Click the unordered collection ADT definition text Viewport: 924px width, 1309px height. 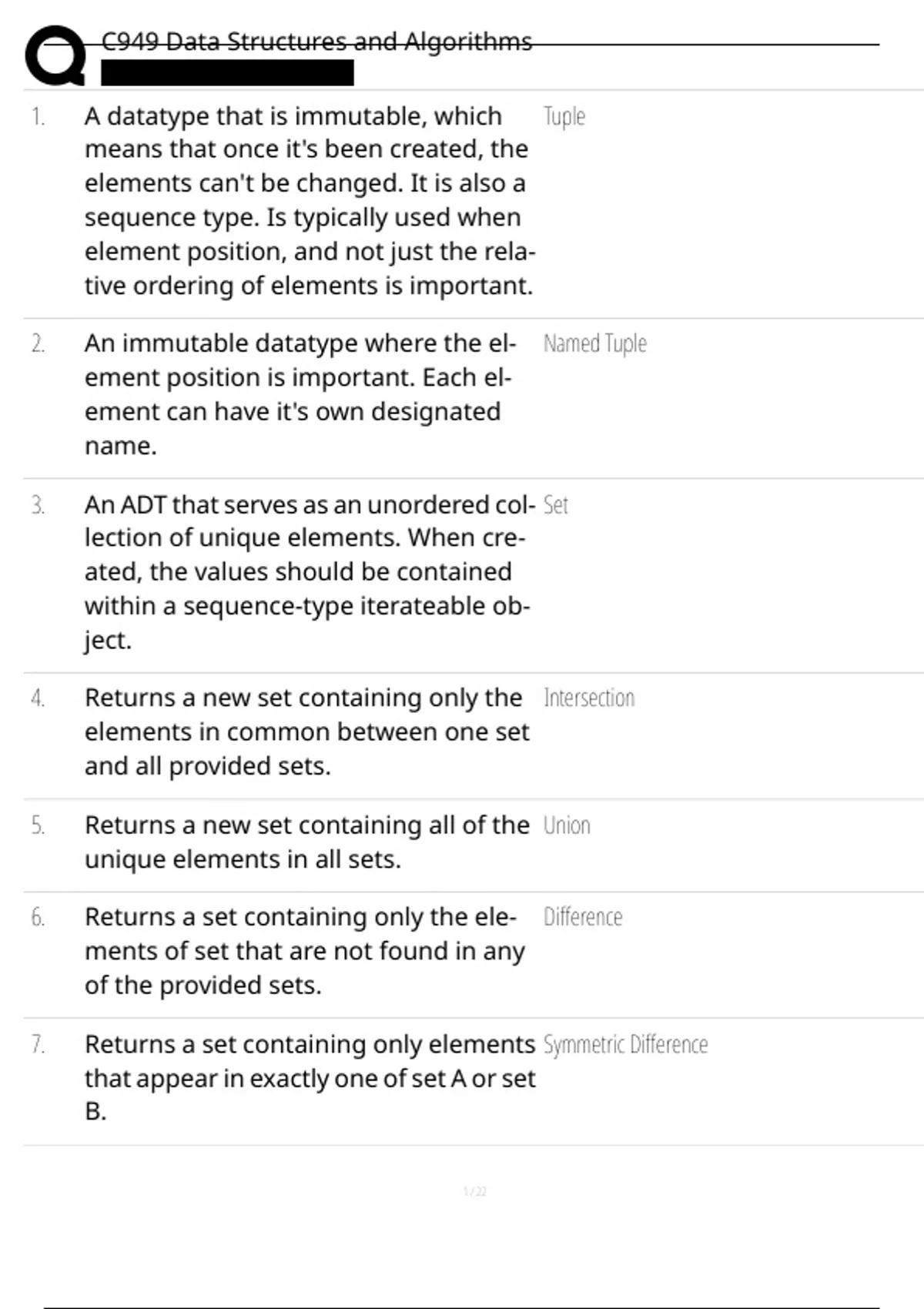click(x=308, y=571)
